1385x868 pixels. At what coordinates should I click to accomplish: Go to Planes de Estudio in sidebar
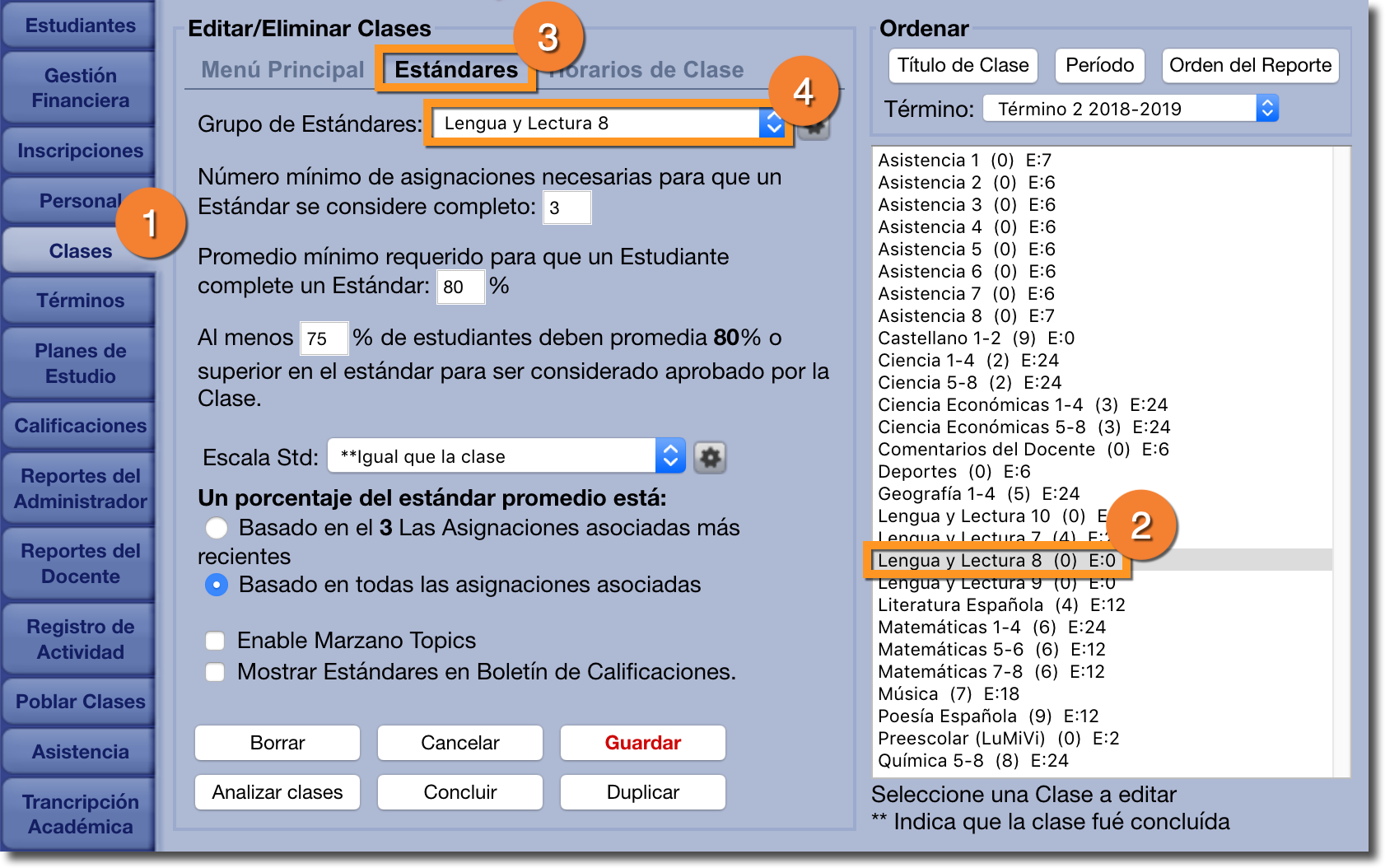[x=80, y=363]
